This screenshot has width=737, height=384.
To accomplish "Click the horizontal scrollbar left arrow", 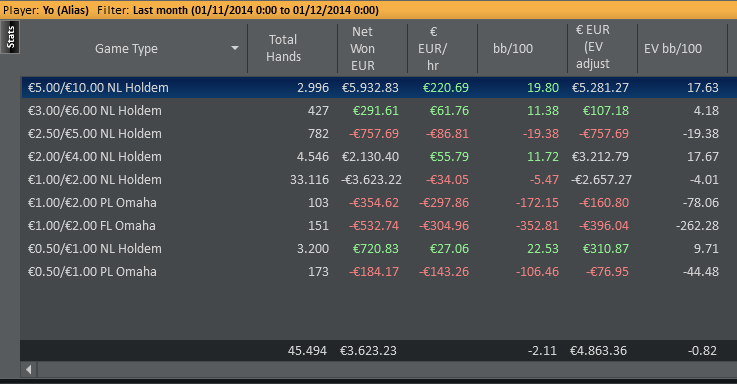I will tap(29, 369).
